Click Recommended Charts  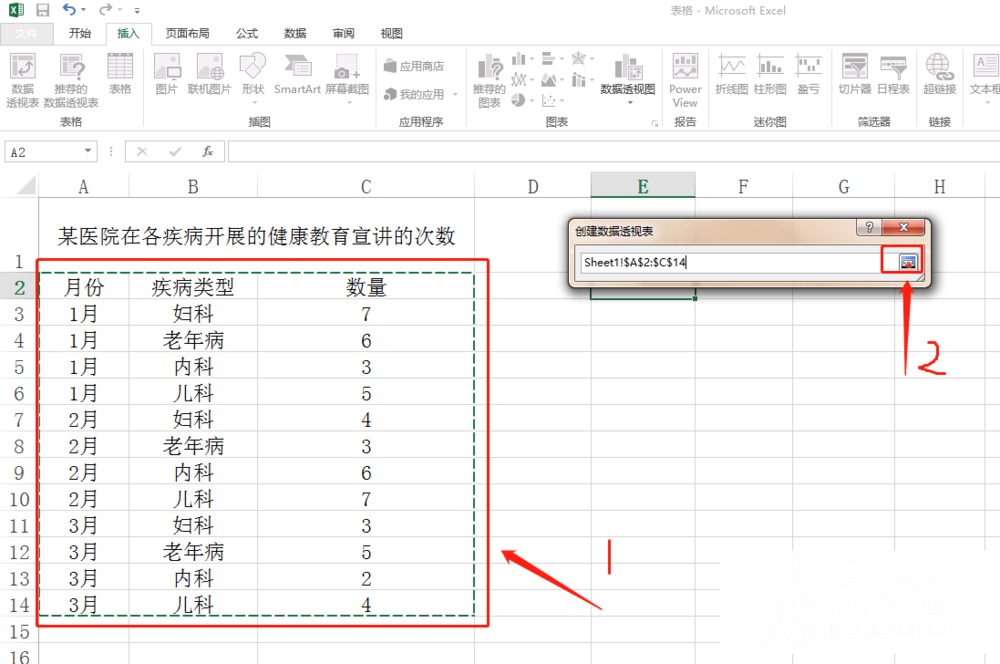click(490, 81)
